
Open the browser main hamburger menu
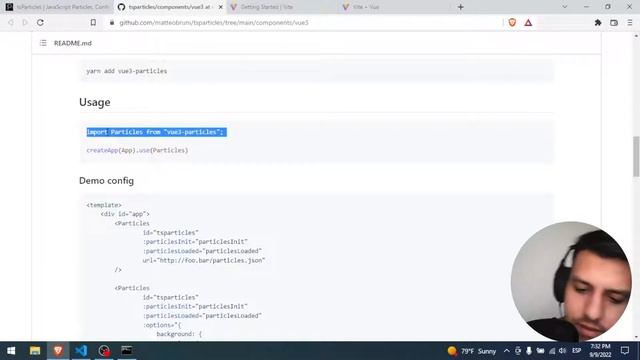pyautogui.click(x=630, y=23)
